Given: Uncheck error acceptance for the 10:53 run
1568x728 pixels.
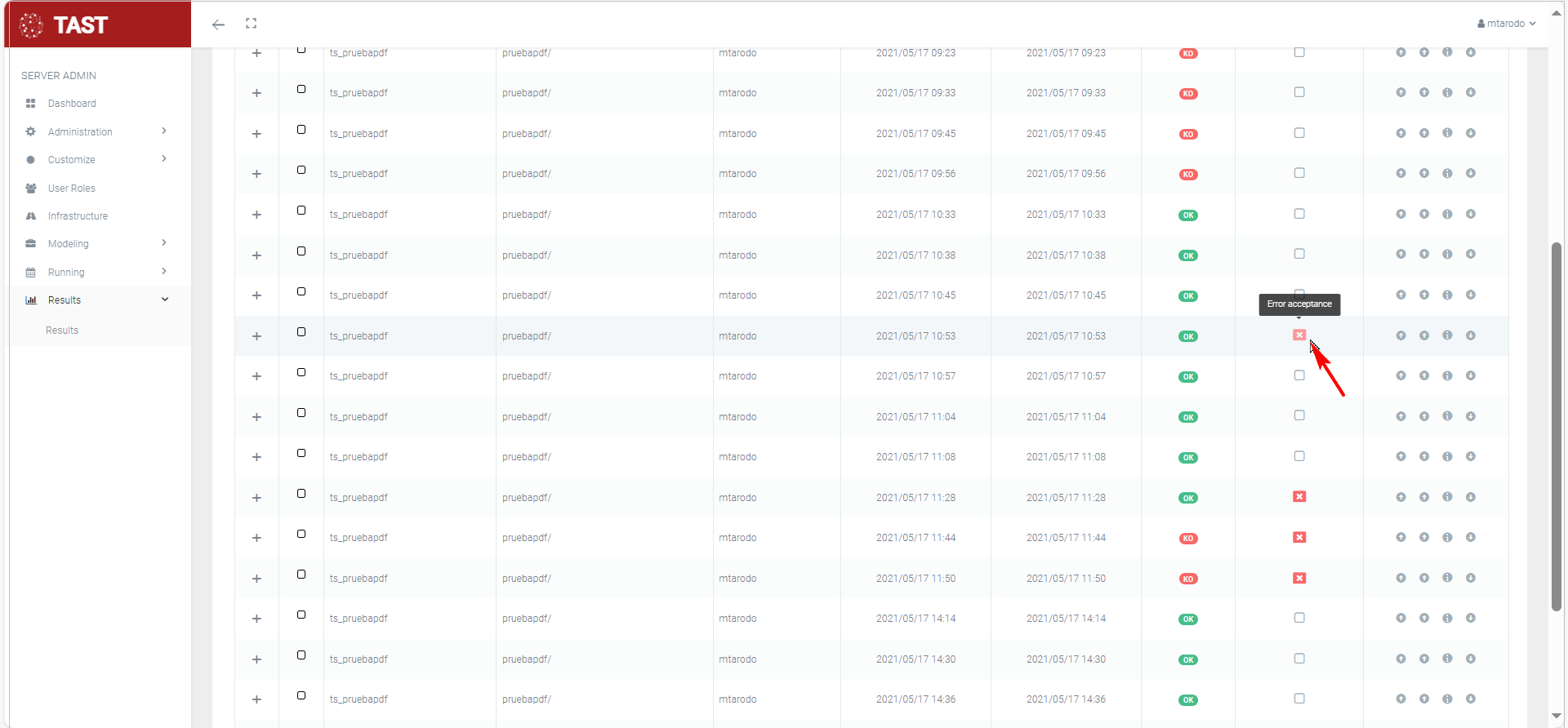Looking at the screenshot, I should [1299, 335].
